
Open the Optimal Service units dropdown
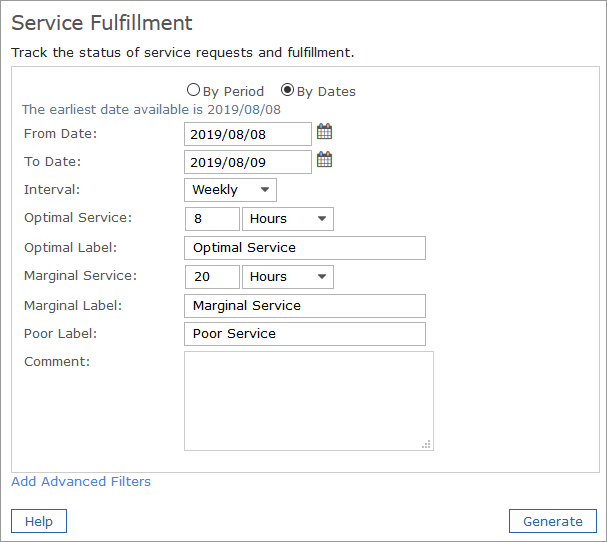[287, 219]
